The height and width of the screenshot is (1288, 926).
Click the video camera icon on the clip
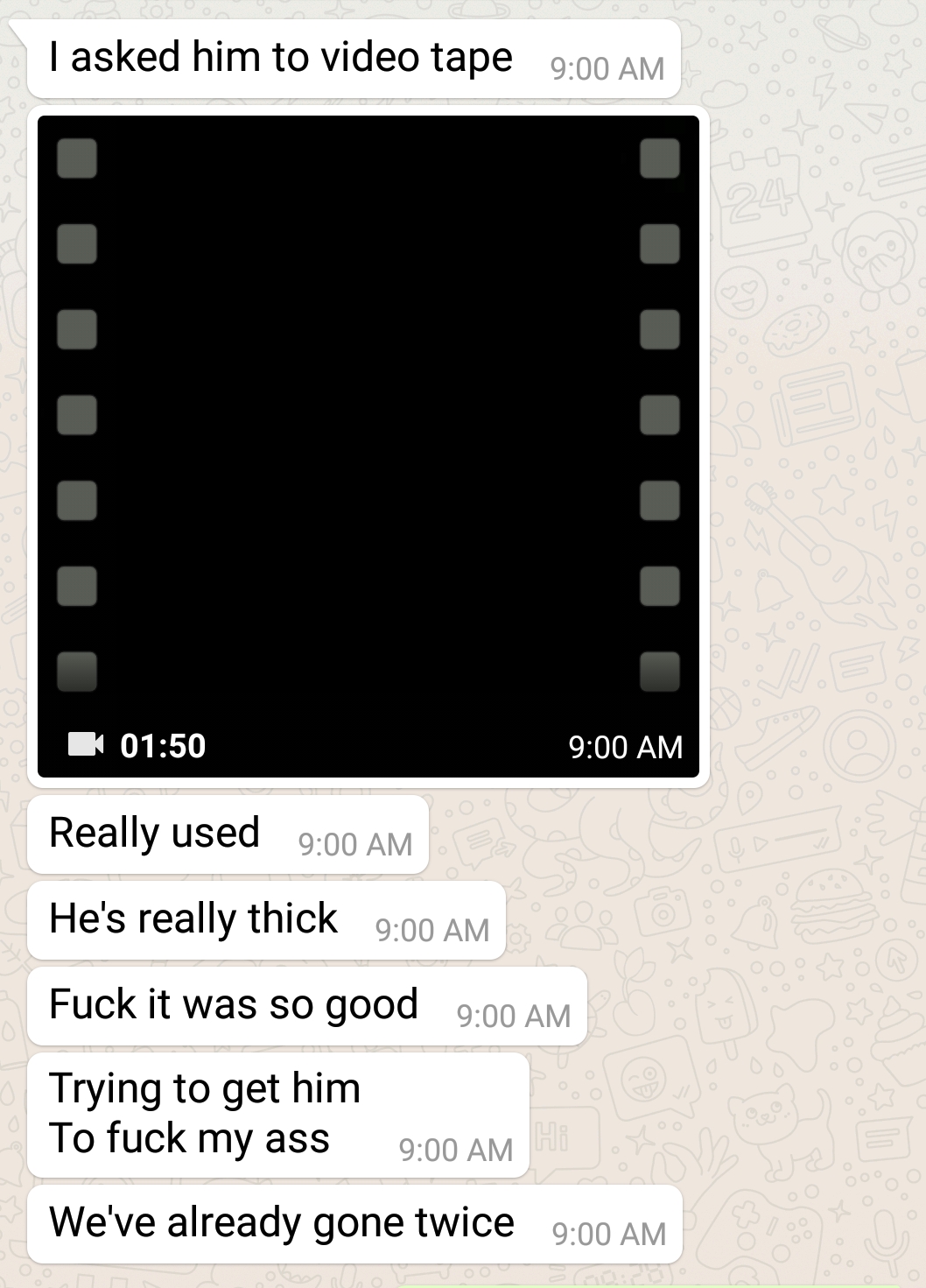(86, 744)
